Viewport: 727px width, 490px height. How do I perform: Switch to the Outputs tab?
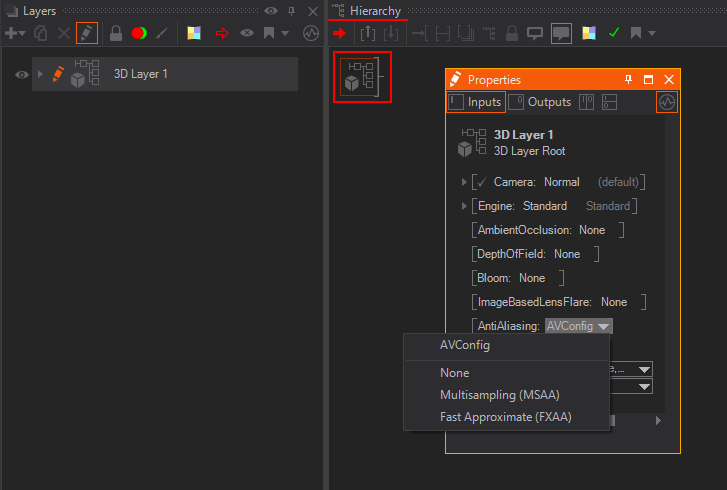[541, 102]
